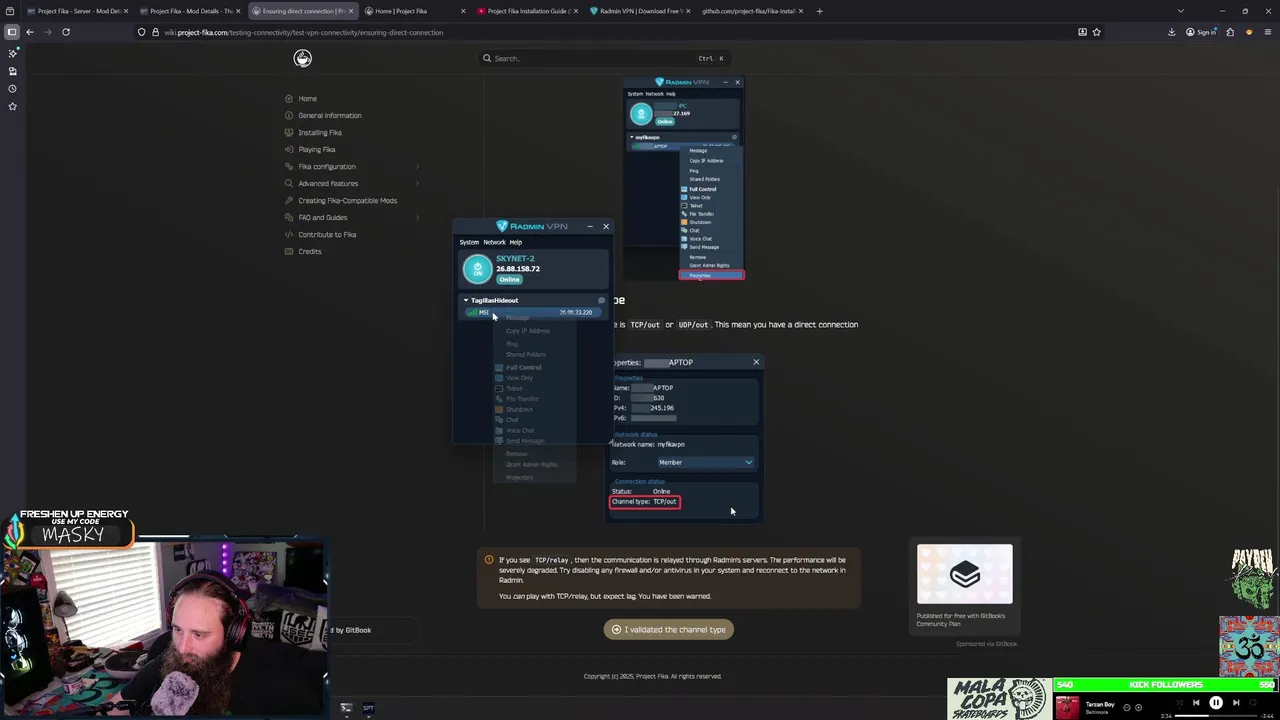Image resolution: width=1280 pixels, height=720 pixels.
Task: Open browser sidebar panel toggle
Action: pyautogui.click(x=12, y=32)
